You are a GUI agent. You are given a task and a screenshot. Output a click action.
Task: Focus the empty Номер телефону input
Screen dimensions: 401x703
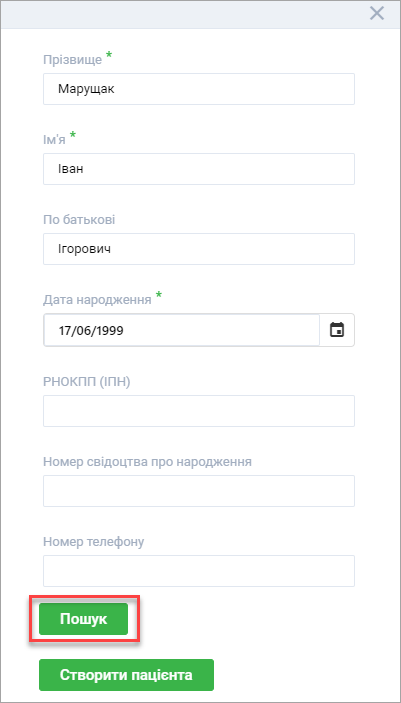pos(199,571)
